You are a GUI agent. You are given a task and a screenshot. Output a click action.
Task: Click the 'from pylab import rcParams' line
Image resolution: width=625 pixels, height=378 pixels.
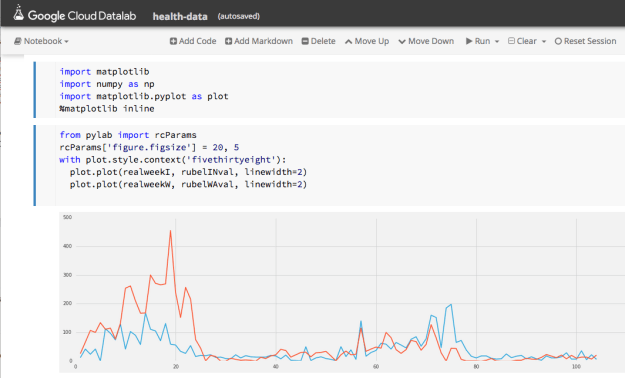pyautogui.click(x=128, y=135)
